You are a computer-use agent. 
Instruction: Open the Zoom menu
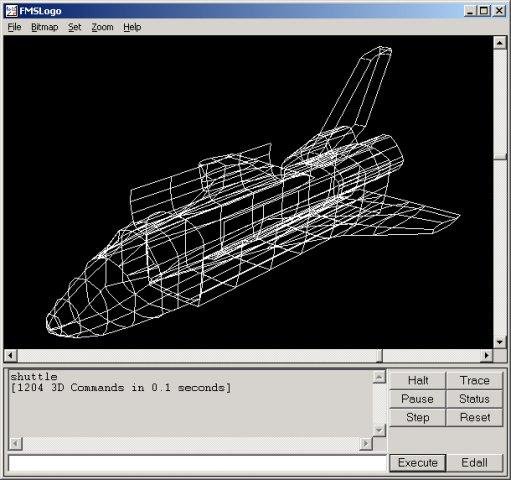pyautogui.click(x=102, y=27)
